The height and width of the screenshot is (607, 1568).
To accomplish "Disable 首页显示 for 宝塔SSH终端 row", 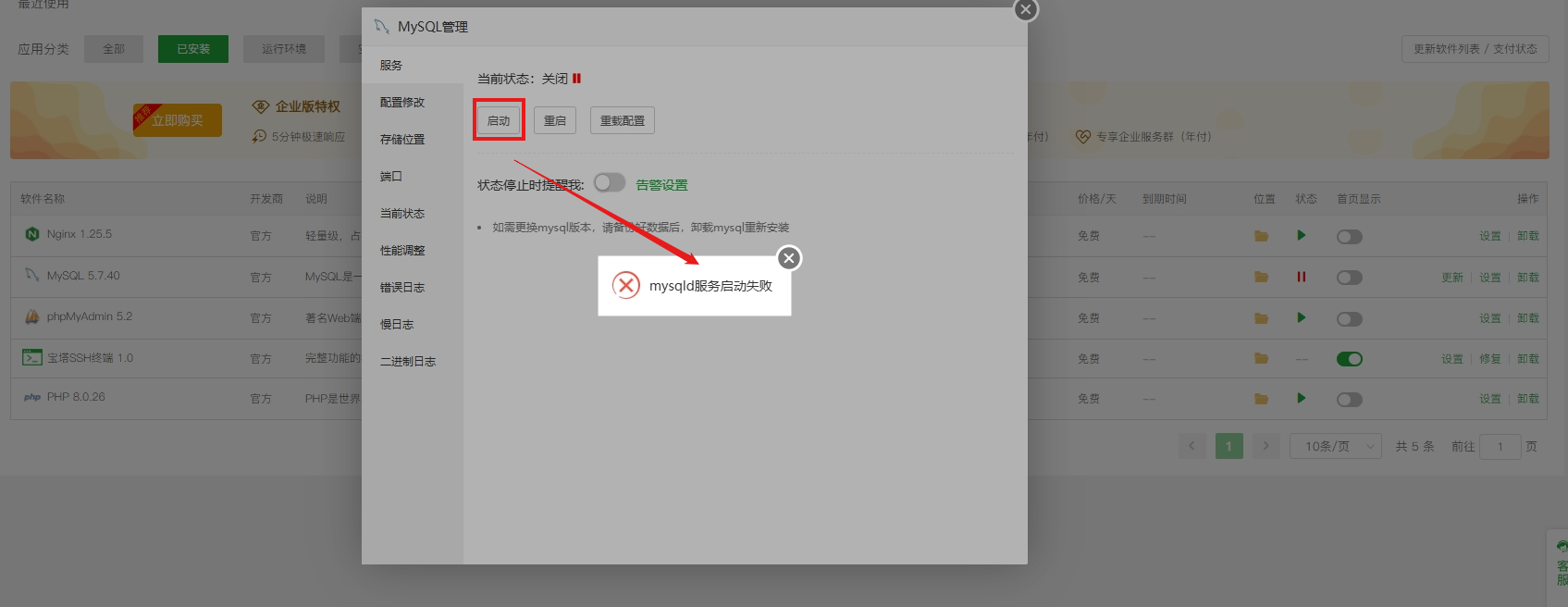I will click(x=1350, y=359).
